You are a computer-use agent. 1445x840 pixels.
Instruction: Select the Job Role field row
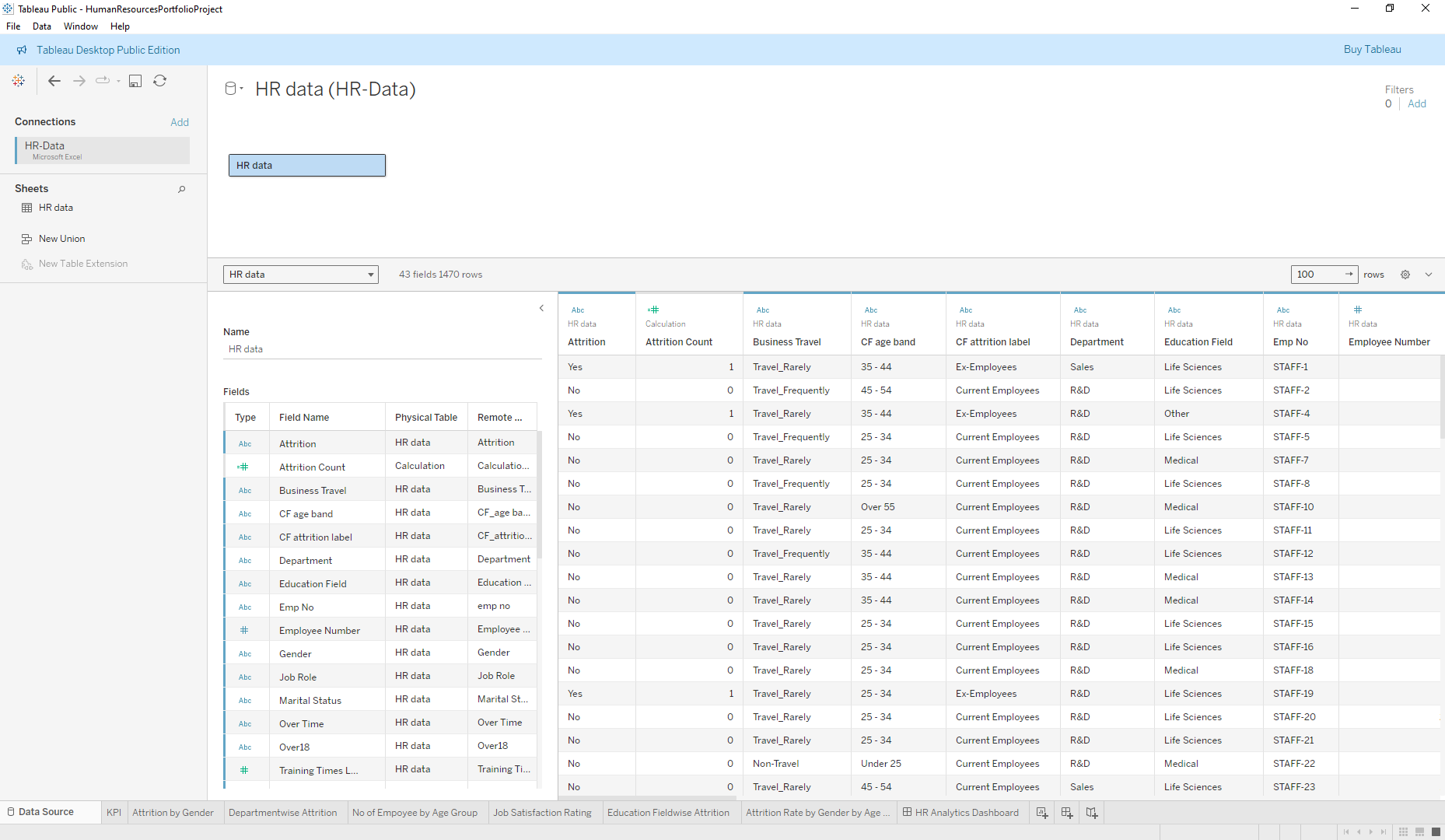point(380,677)
